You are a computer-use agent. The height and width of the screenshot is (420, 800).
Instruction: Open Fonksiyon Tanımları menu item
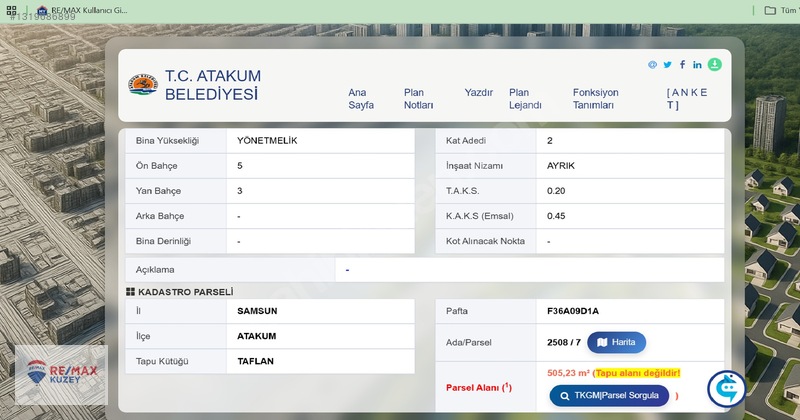[595, 98]
